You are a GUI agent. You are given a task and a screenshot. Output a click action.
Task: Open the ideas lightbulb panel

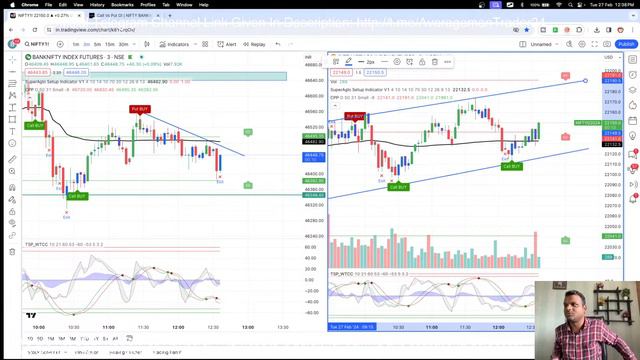pyautogui.click(x=632, y=136)
